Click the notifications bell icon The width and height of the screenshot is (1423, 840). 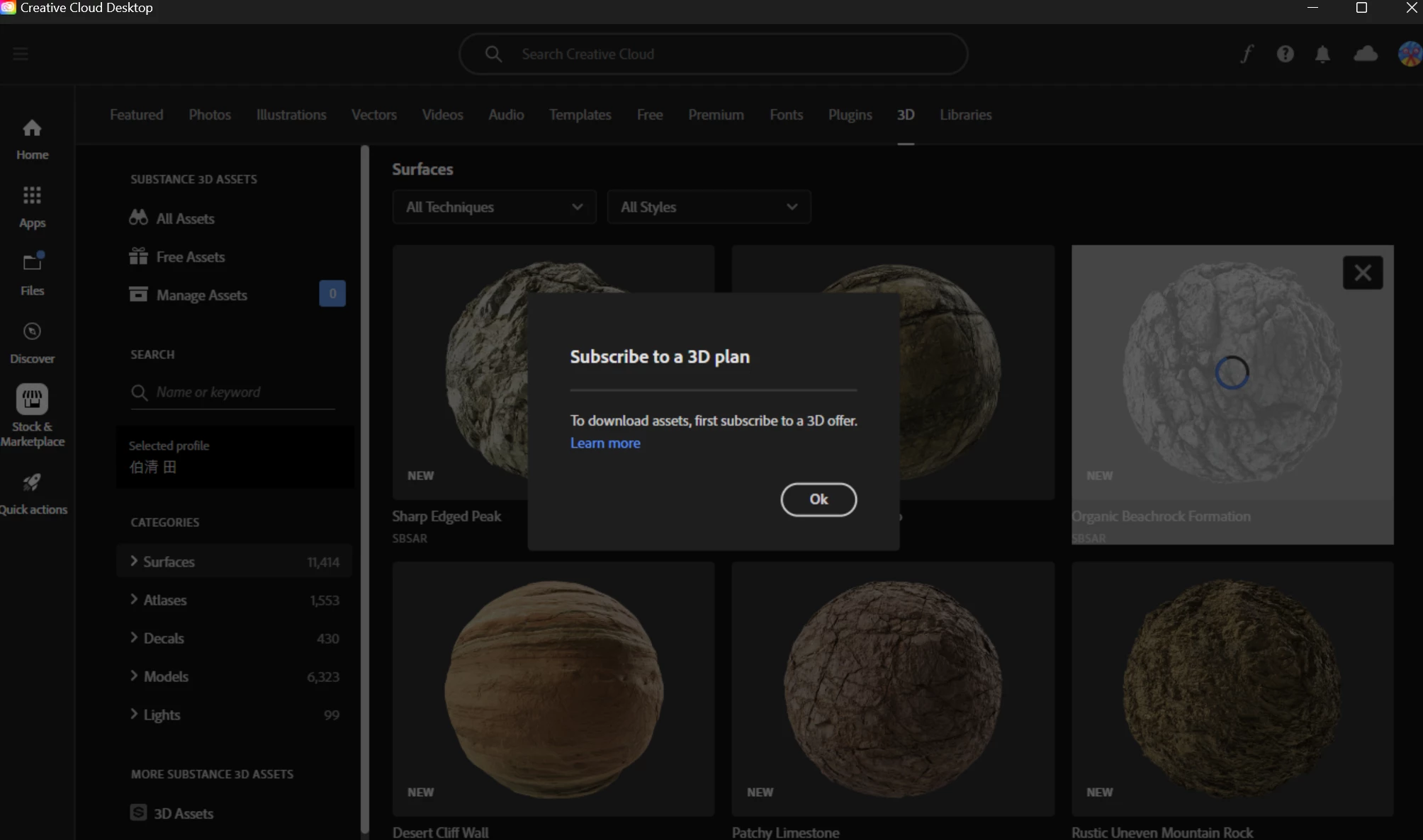1322,54
